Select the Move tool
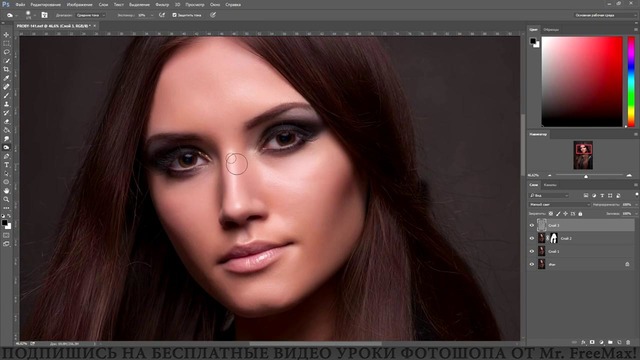This screenshot has width=640, height=360. pyautogui.click(x=6, y=35)
